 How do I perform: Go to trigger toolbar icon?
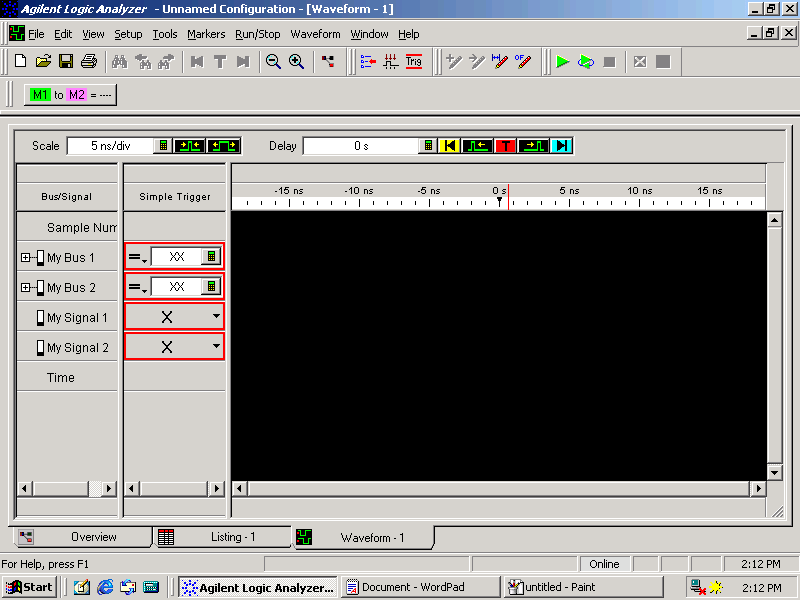coord(220,62)
